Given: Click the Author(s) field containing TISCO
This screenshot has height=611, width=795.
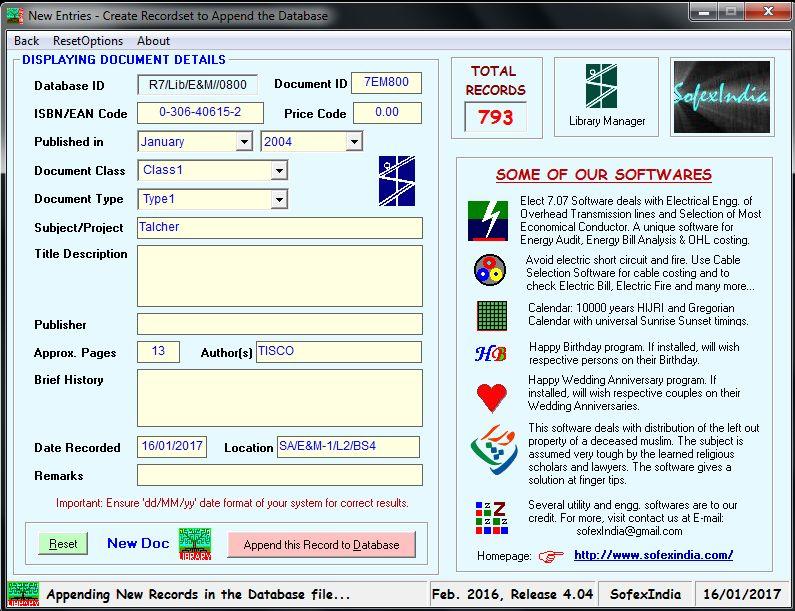Looking at the screenshot, I should pyautogui.click(x=339, y=352).
